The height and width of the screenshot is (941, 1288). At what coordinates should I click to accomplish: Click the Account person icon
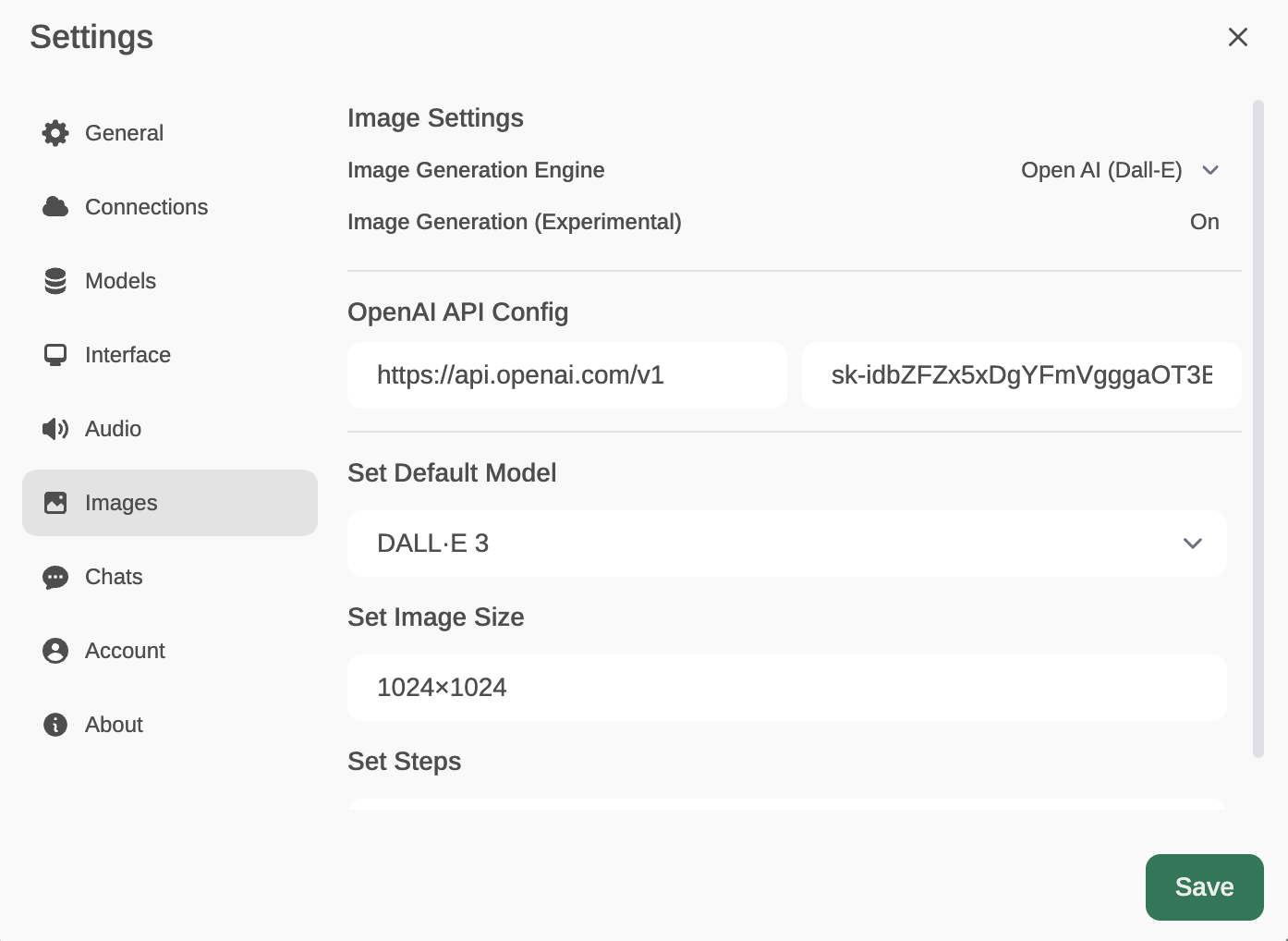[55, 651]
